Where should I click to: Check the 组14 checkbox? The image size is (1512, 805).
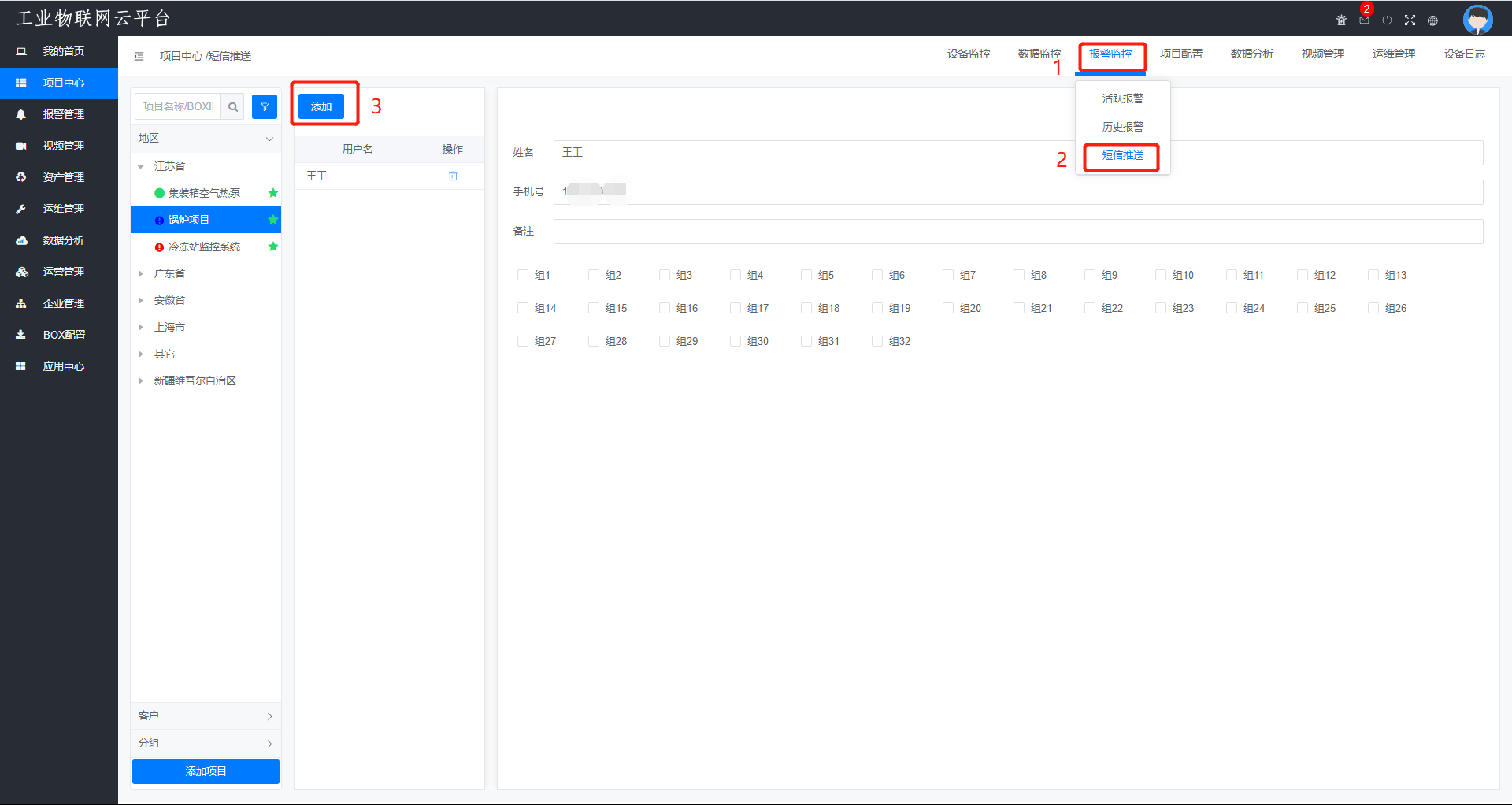[x=523, y=308]
